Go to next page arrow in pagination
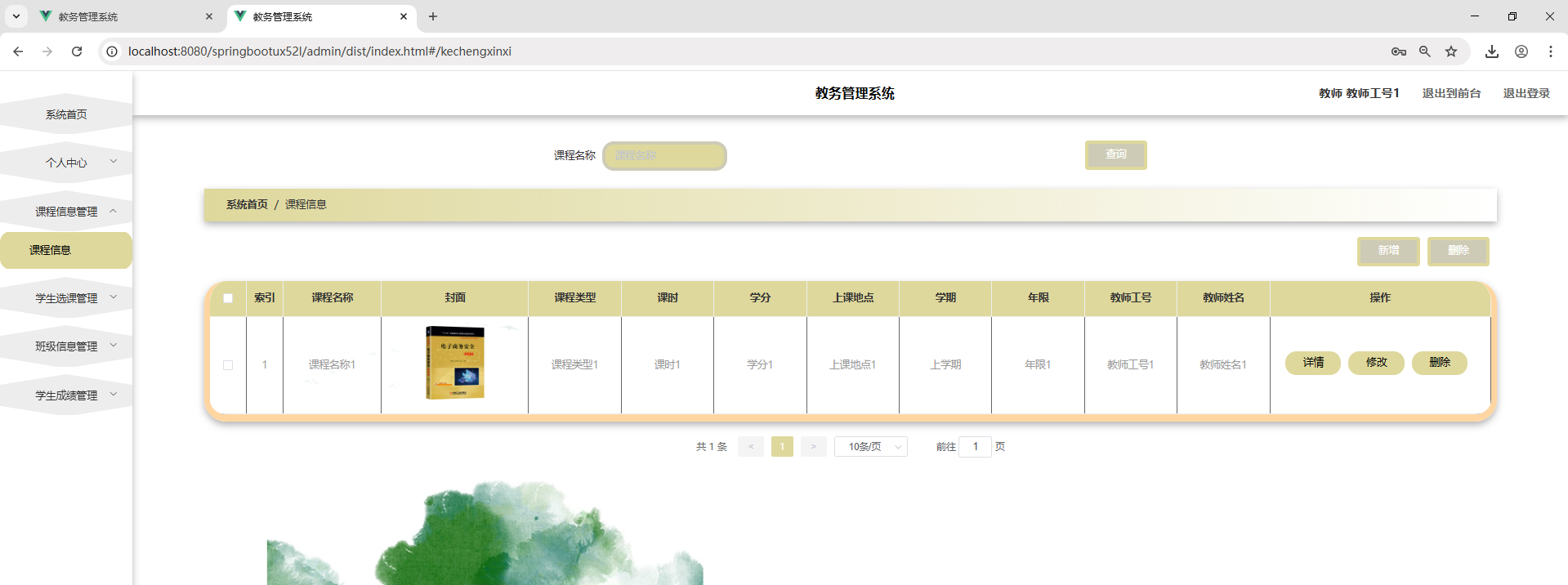This screenshot has height=585, width=1568. (814, 447)
